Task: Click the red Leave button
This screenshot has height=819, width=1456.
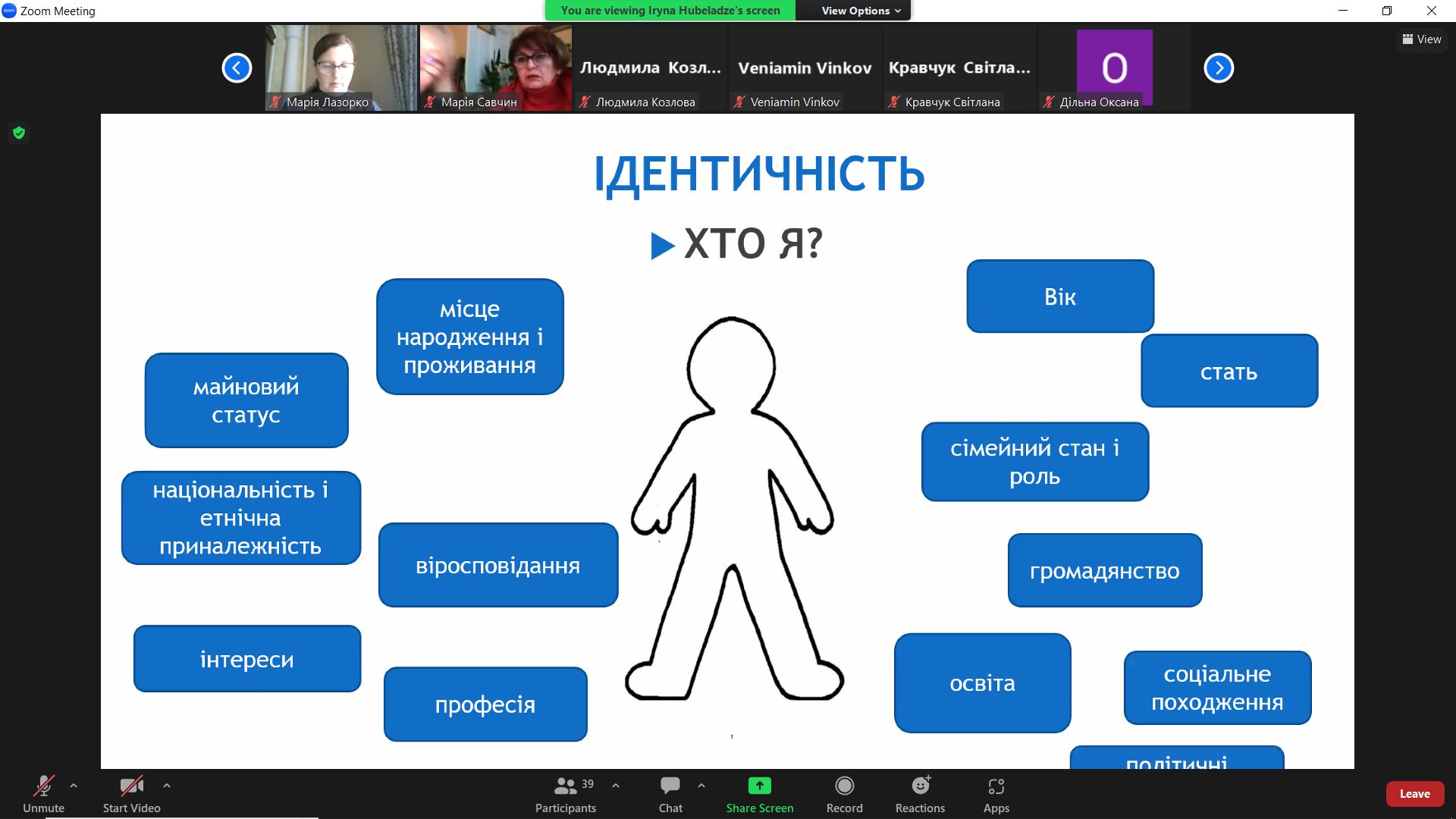Action: (1414, 794)
